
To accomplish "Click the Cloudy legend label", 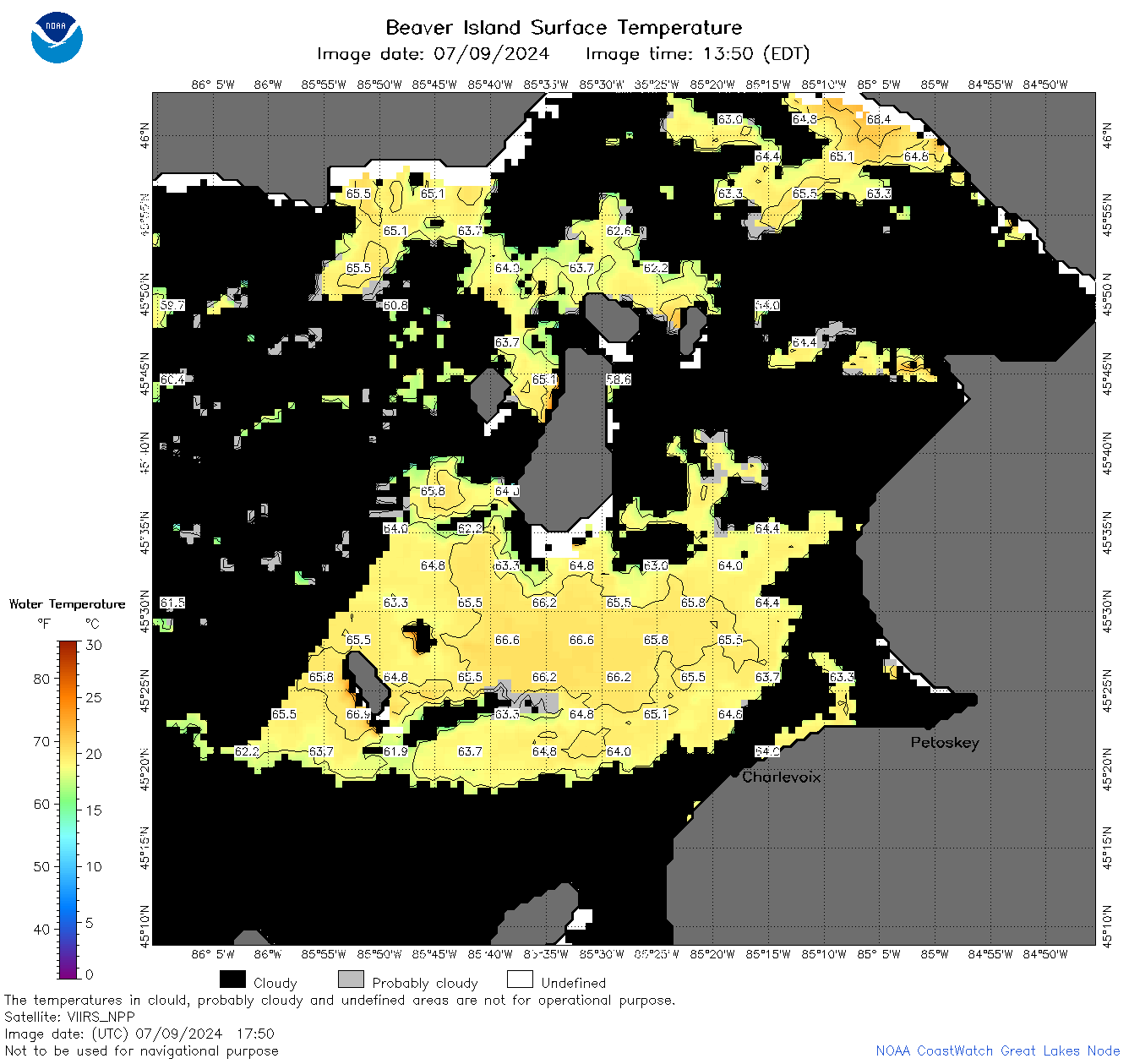I will tap(275, 983).
